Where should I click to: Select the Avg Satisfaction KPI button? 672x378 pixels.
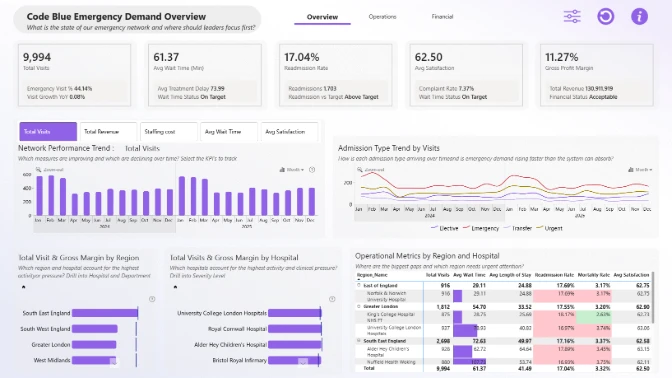(x=289, y=132)
